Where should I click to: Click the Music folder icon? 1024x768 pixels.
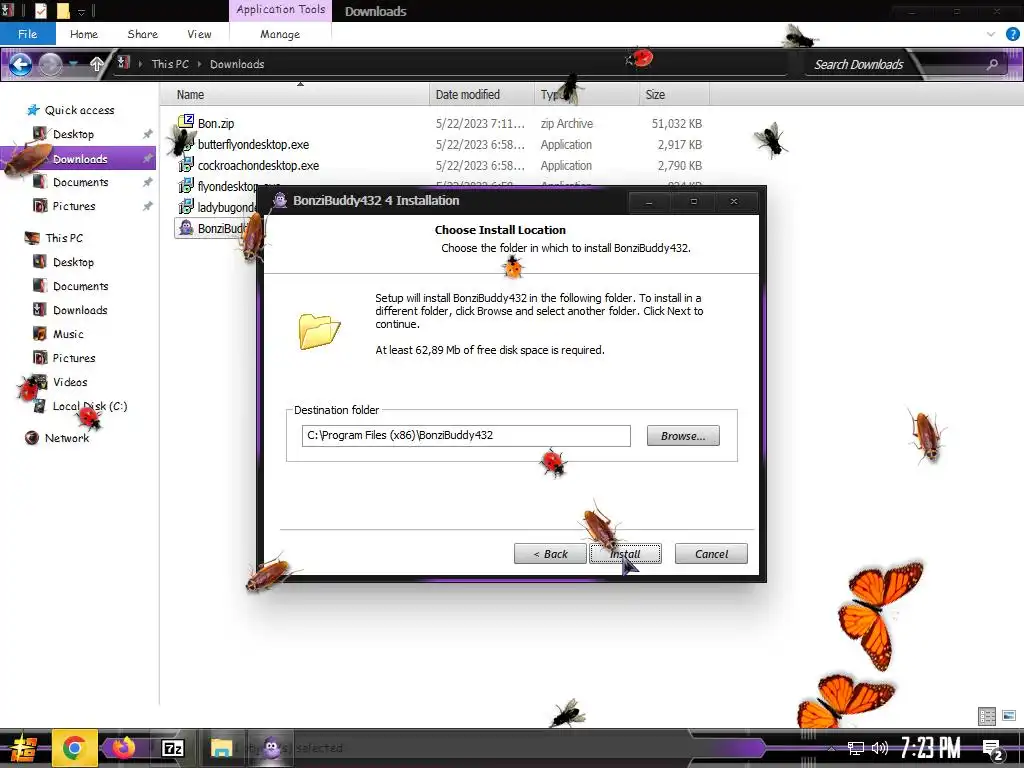(40, 334)
